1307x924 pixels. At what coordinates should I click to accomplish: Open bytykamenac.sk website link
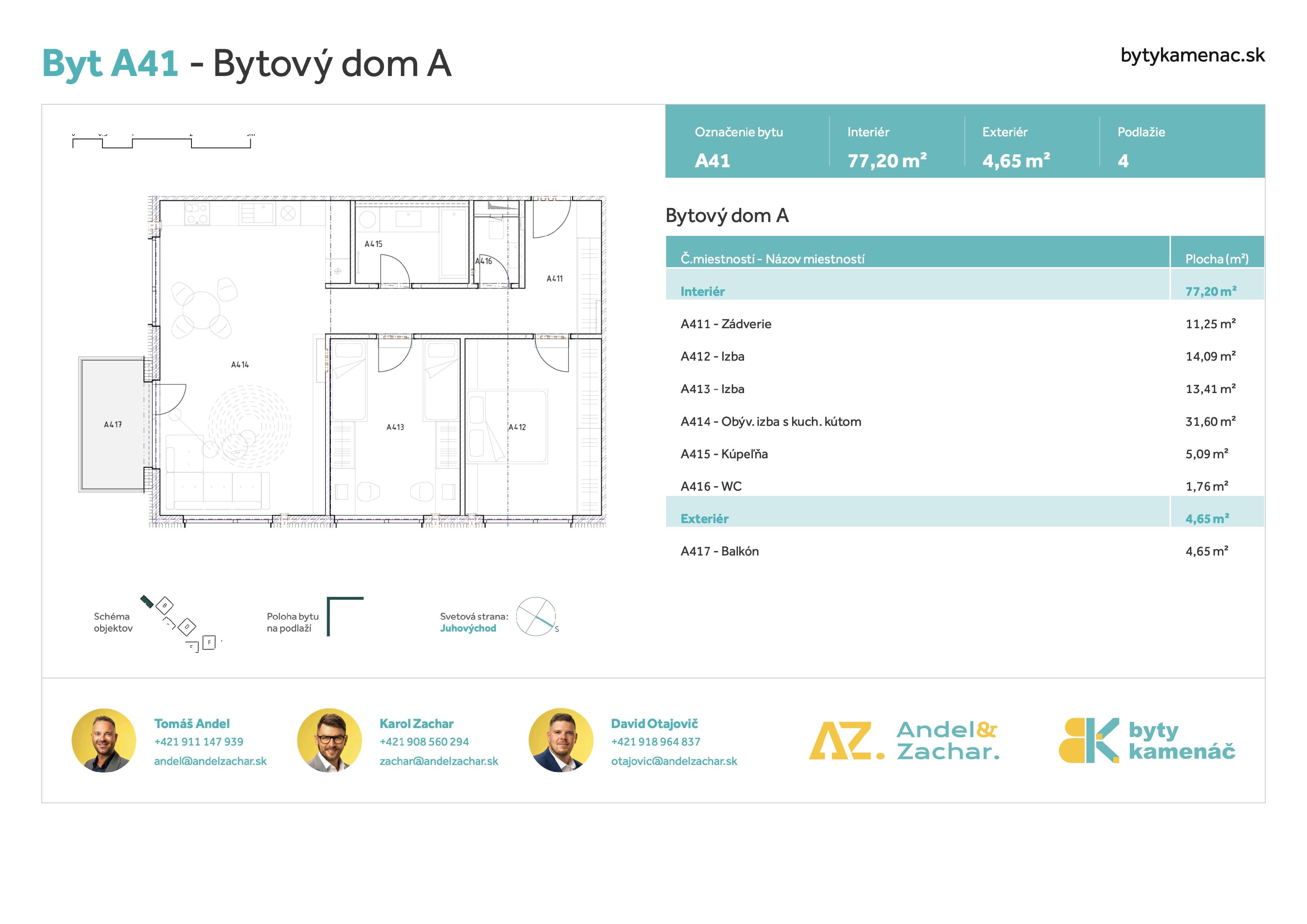(1193, 55)
